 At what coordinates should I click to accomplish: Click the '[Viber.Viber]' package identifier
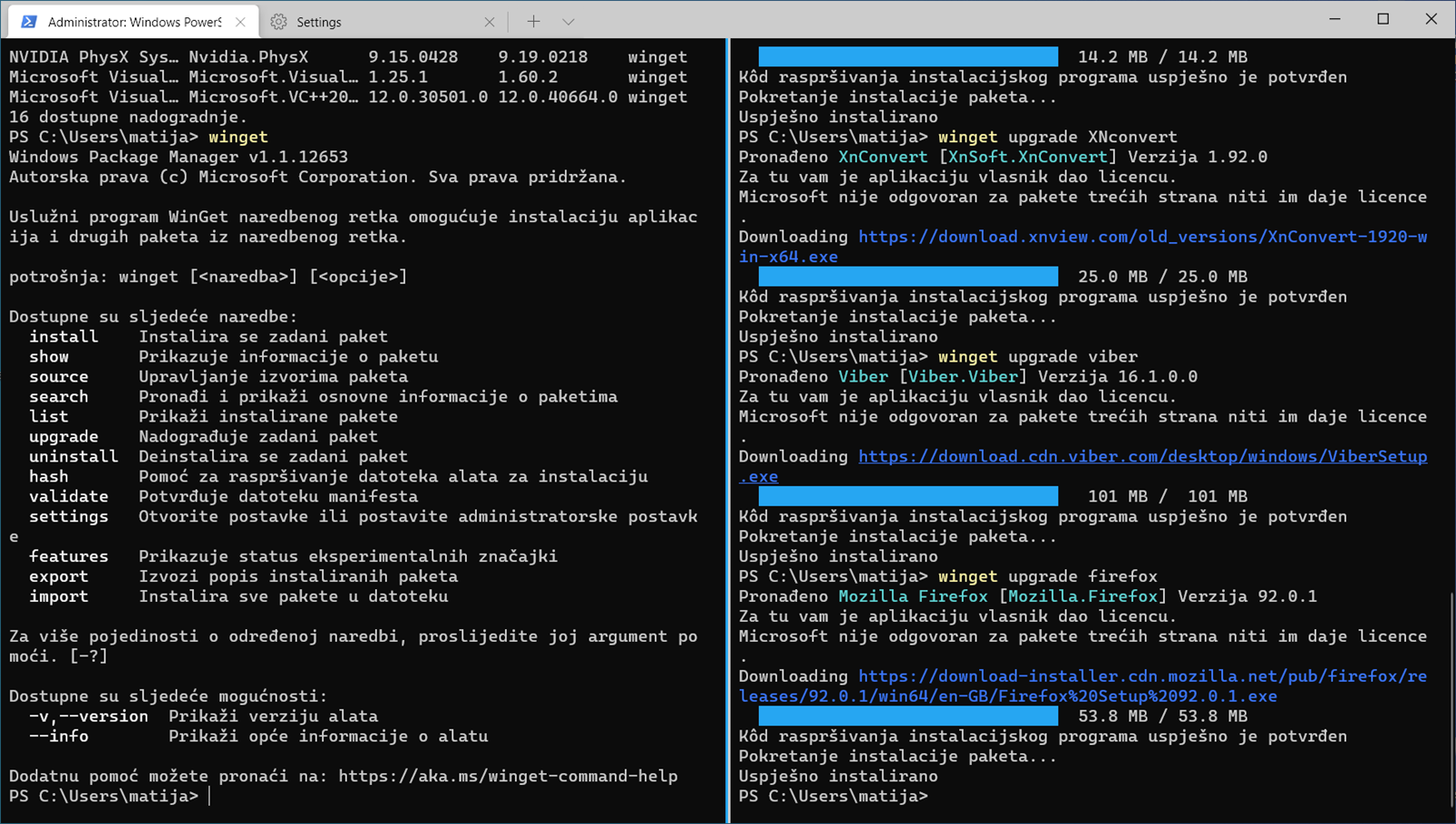point(964,376)
